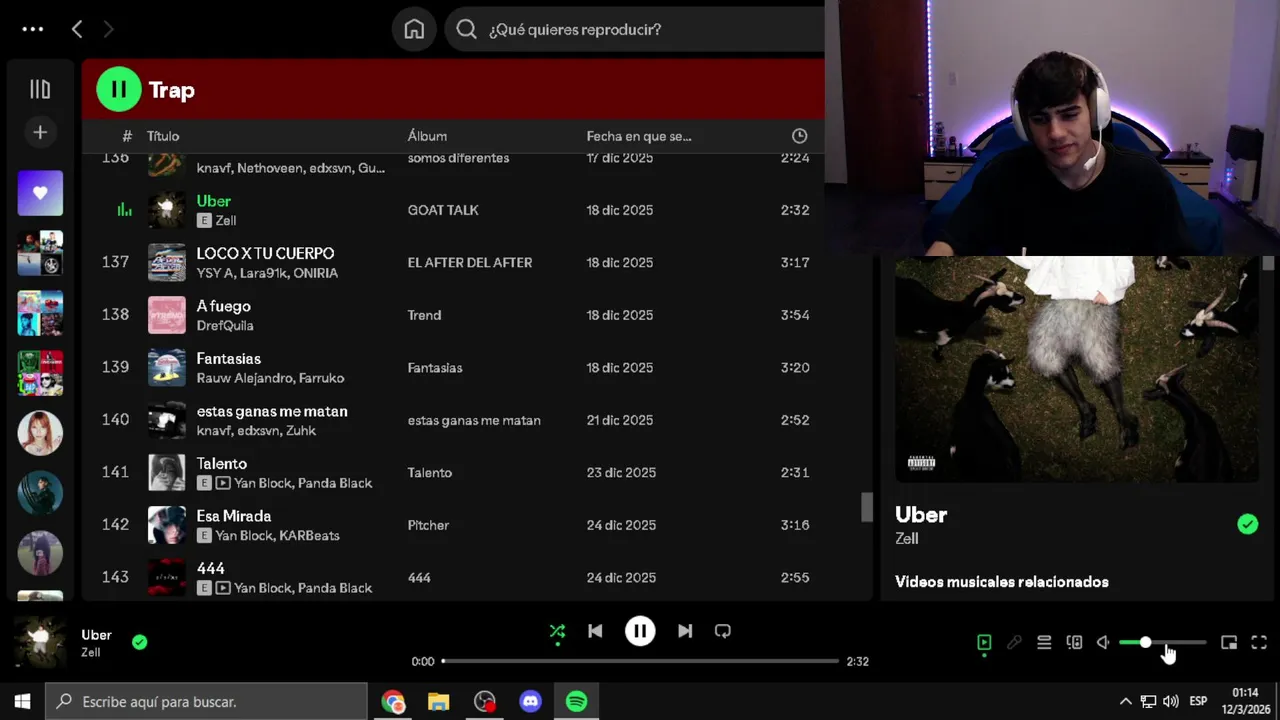The height and width of the screenshot is (720, 1280).
Task: Click the album art of Fantasías
Action: pos(167,367)
